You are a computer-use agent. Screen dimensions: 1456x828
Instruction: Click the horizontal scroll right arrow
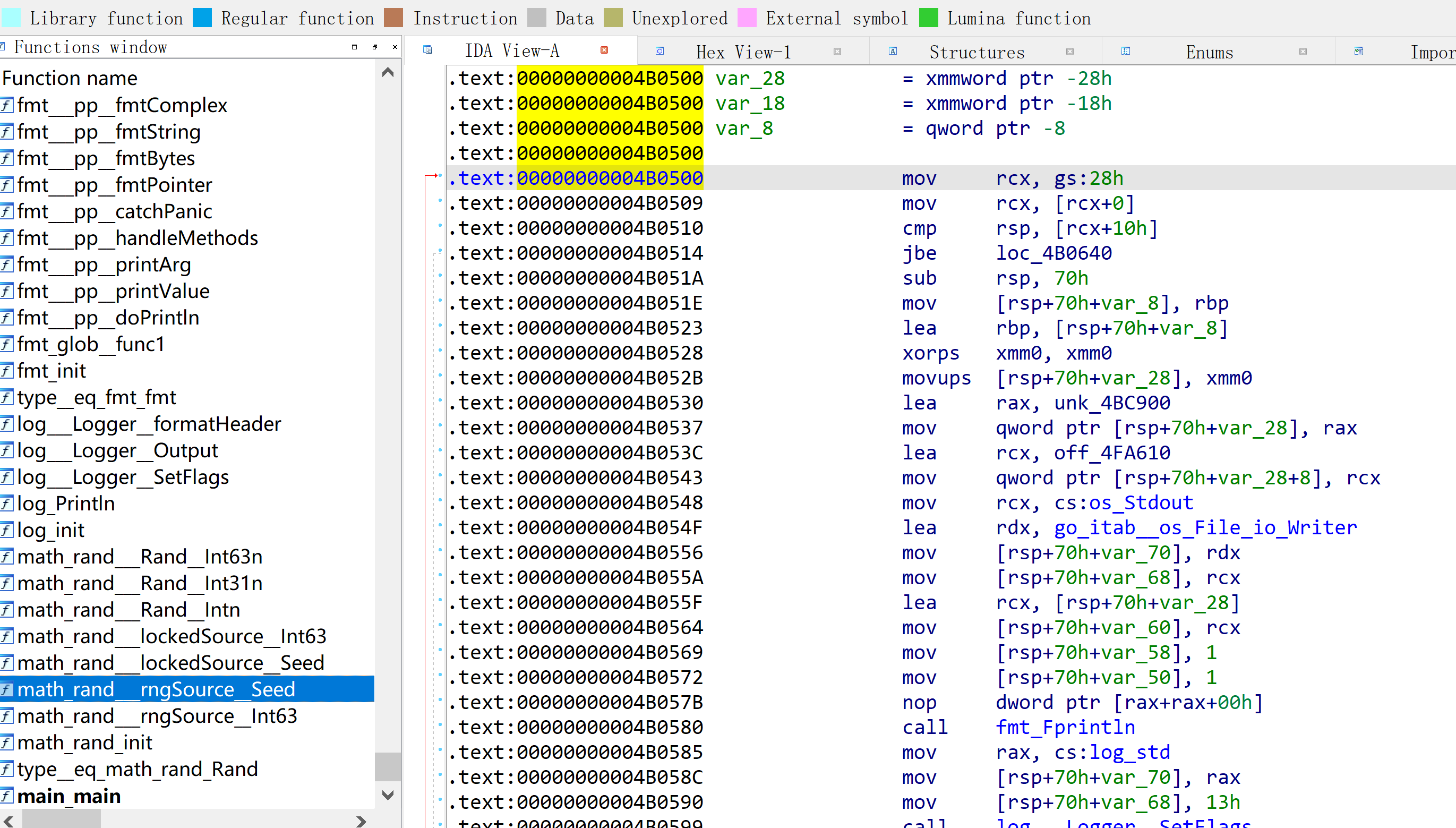[x=361, y=821]
